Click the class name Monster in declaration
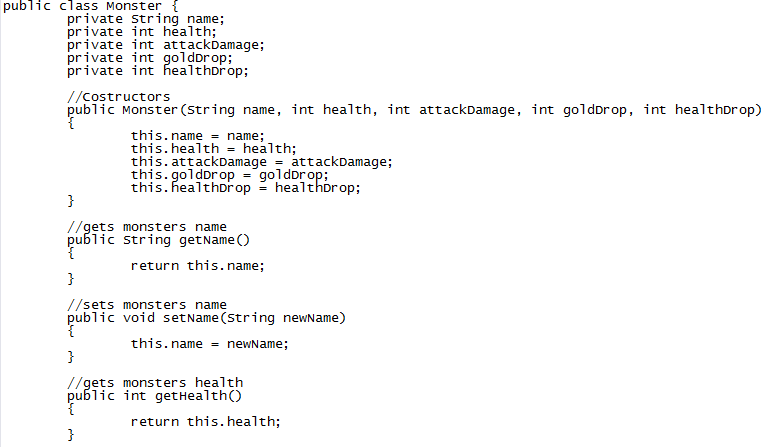This screenshot has height=447, width=772. tap(133, 6)
